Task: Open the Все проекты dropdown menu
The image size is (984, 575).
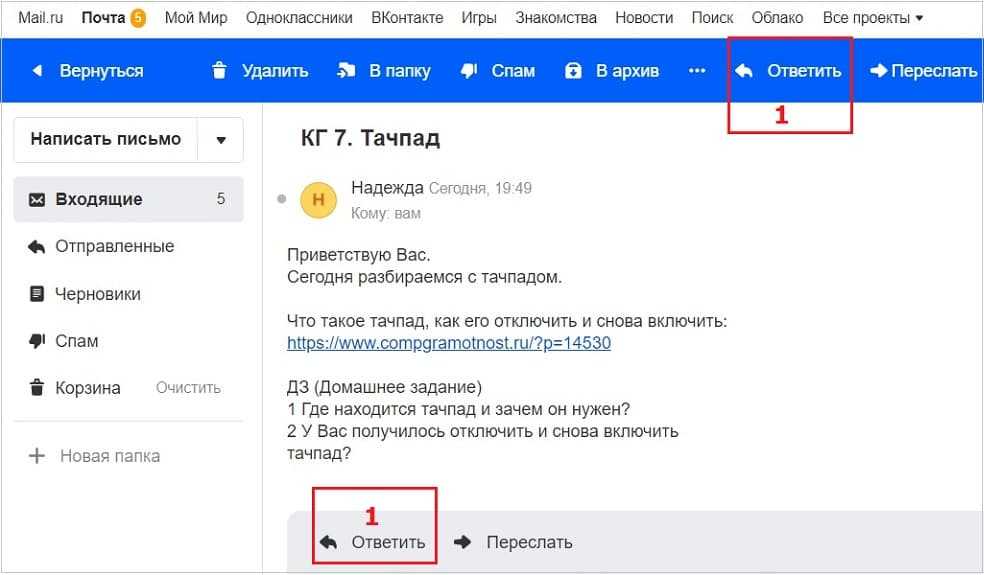Action: [872, 18]
